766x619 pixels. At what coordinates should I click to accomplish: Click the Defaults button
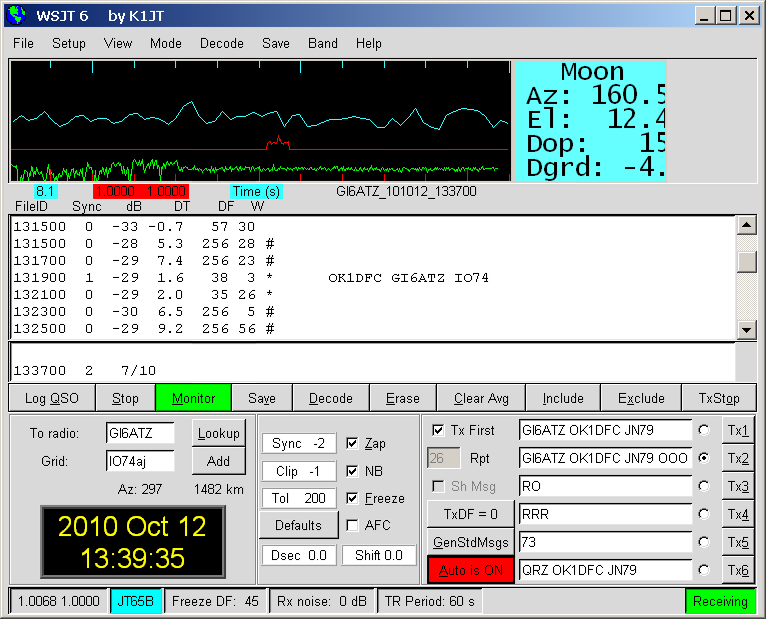298,525
